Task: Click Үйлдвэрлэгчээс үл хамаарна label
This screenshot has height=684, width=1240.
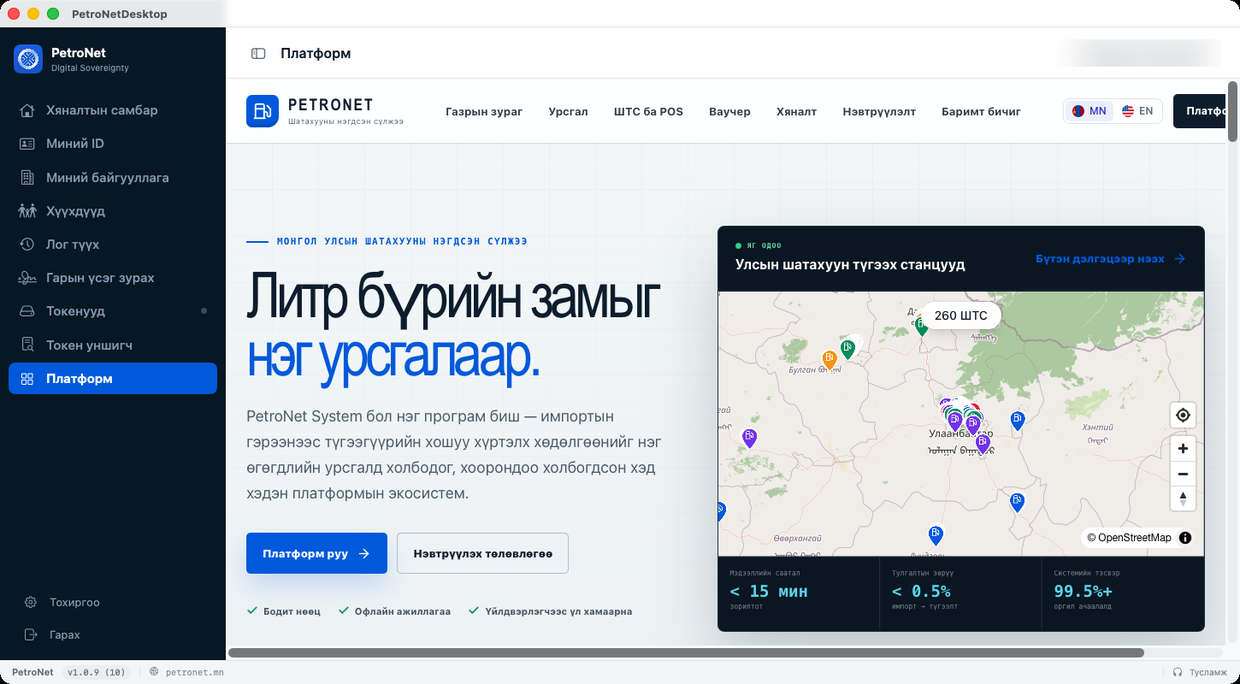Action: [x=550, y=611]
